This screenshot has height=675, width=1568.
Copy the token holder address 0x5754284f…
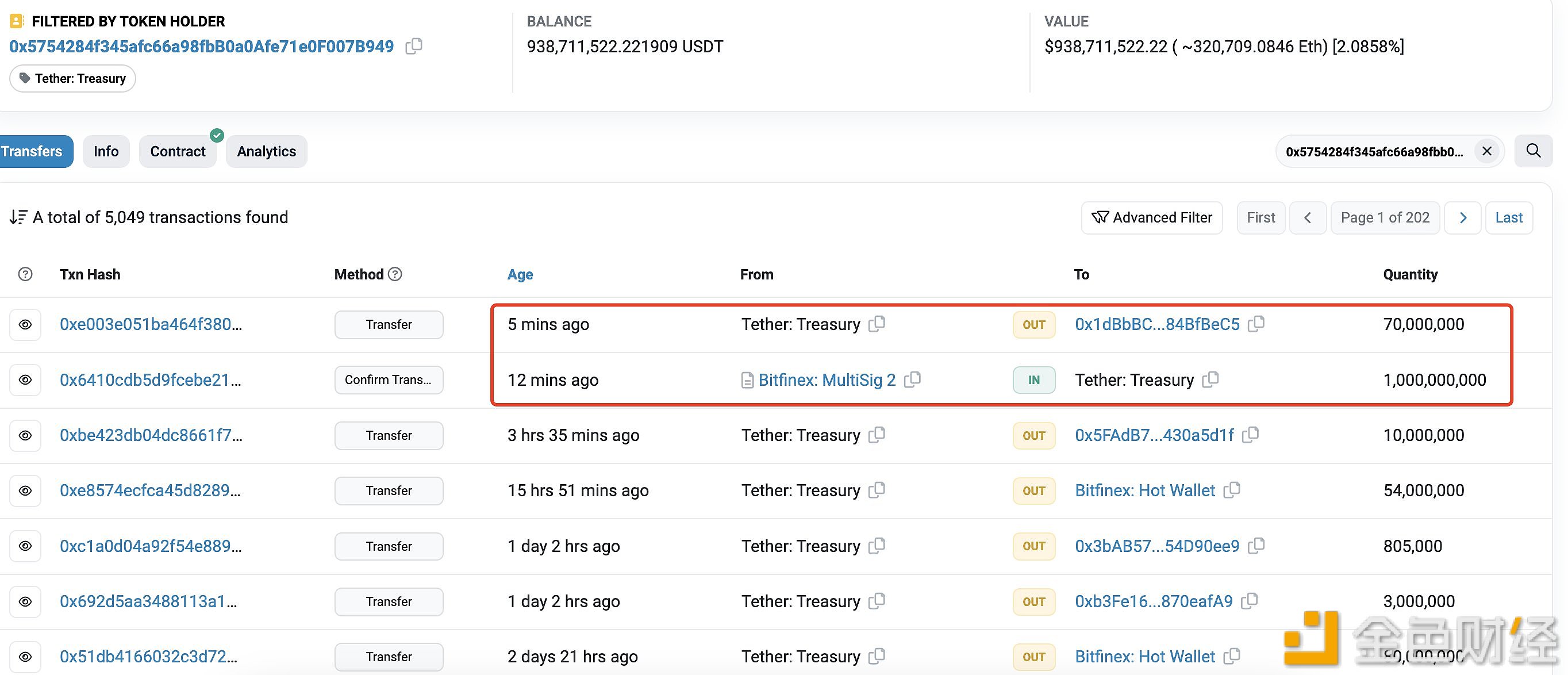(x=414, y=46)
